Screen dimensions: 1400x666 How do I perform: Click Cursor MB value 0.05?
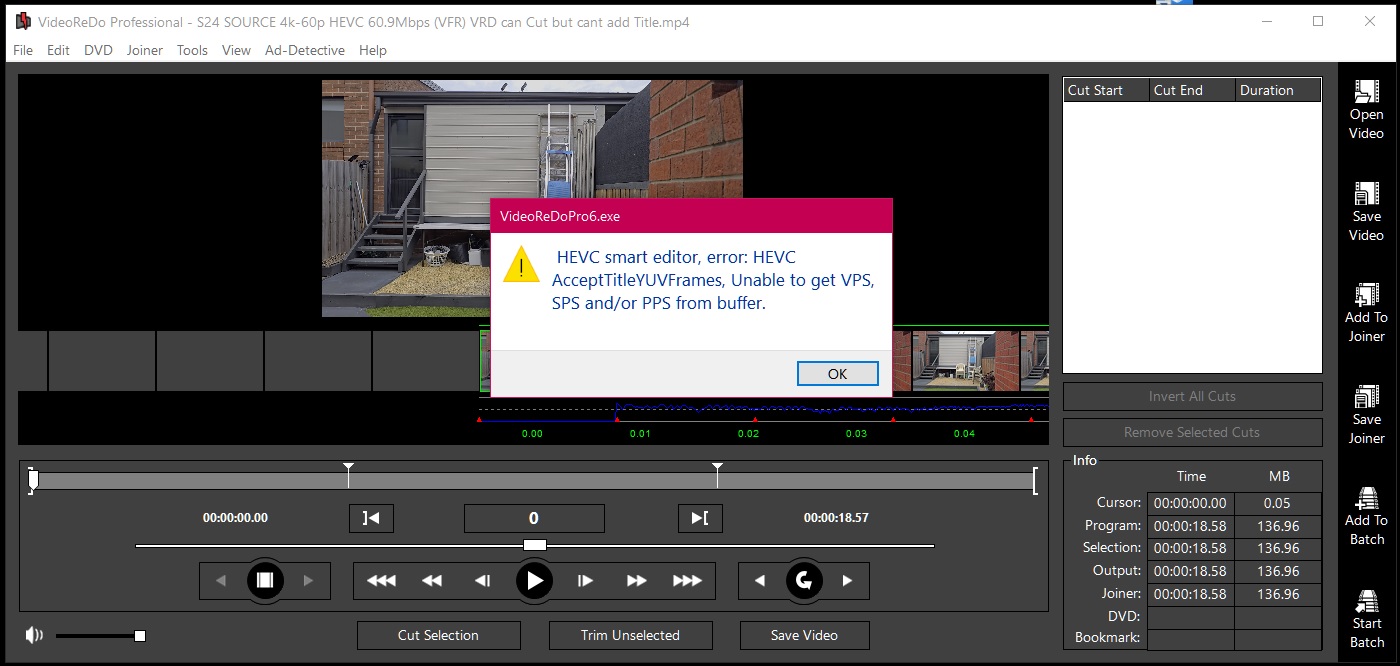pyautogui.click(x=1277, y=503)
